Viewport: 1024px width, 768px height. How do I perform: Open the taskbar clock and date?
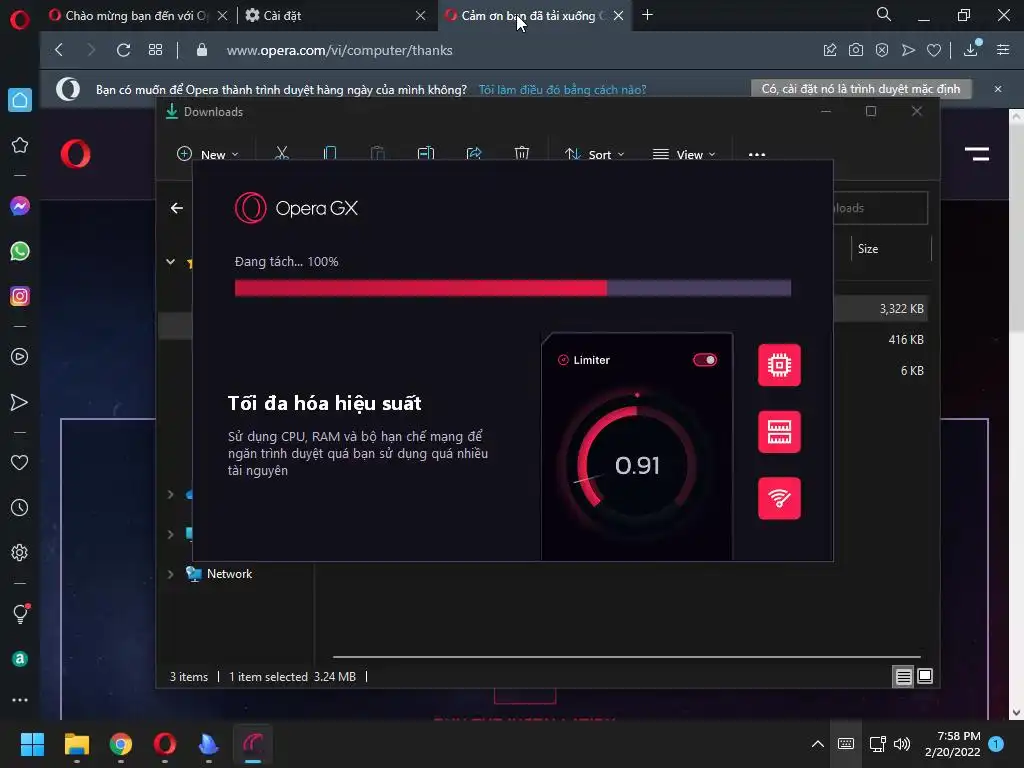point(952,744)
